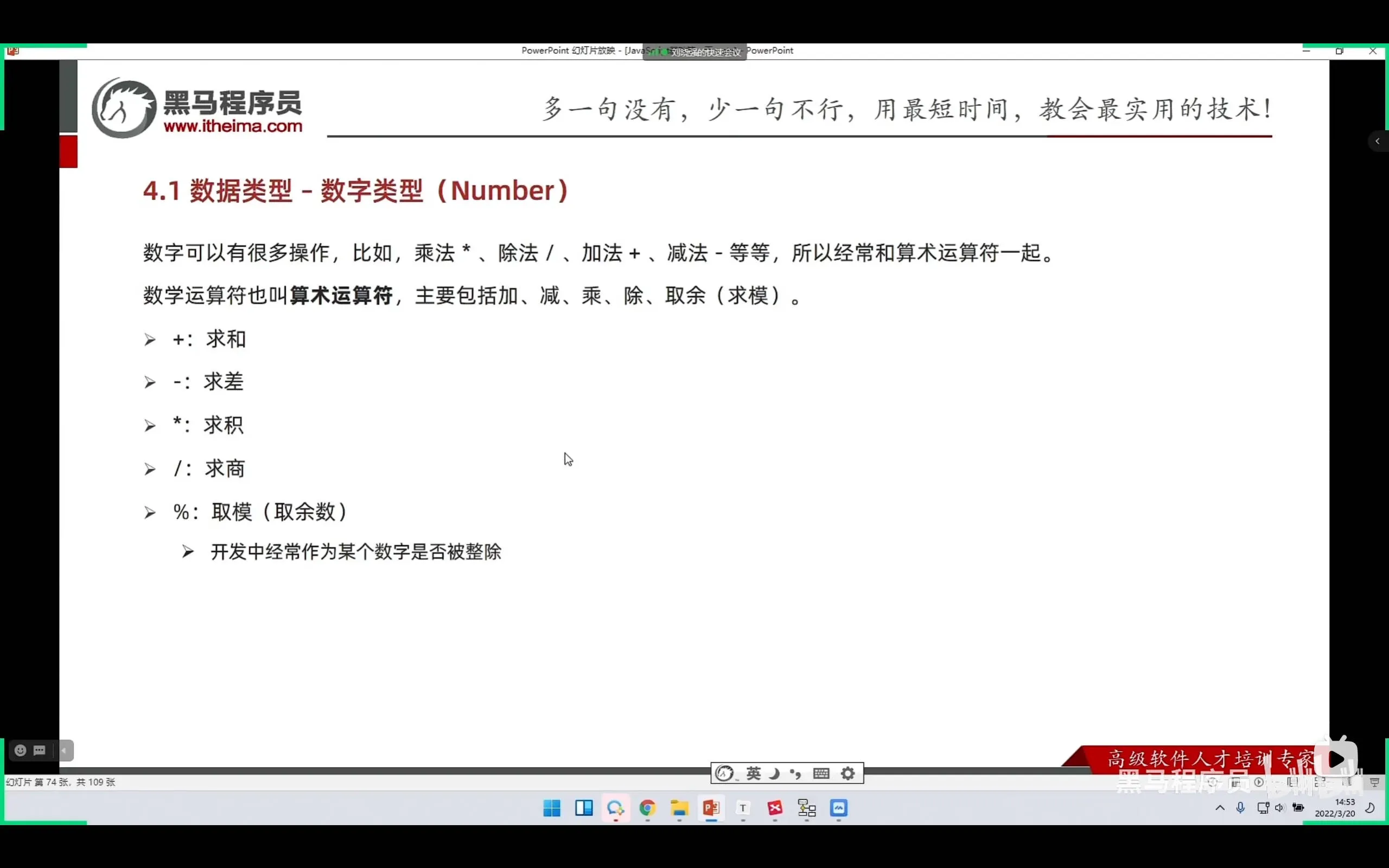
Task: Click the input method logo icon
Action: click(724, 773)
